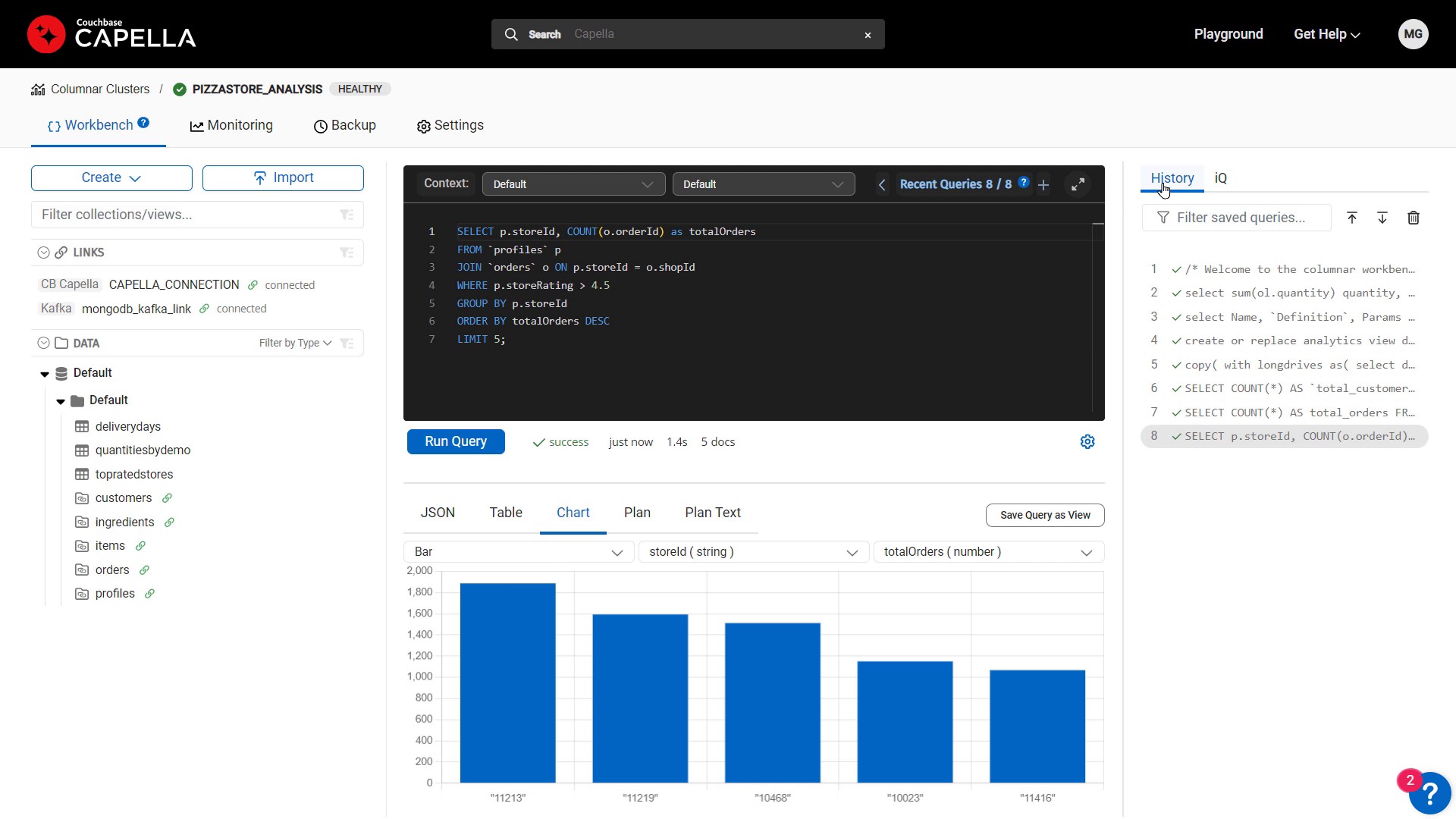Click the import history download arrow icon
This screenshot has height=819, width=1456.
coord(1382,218)
